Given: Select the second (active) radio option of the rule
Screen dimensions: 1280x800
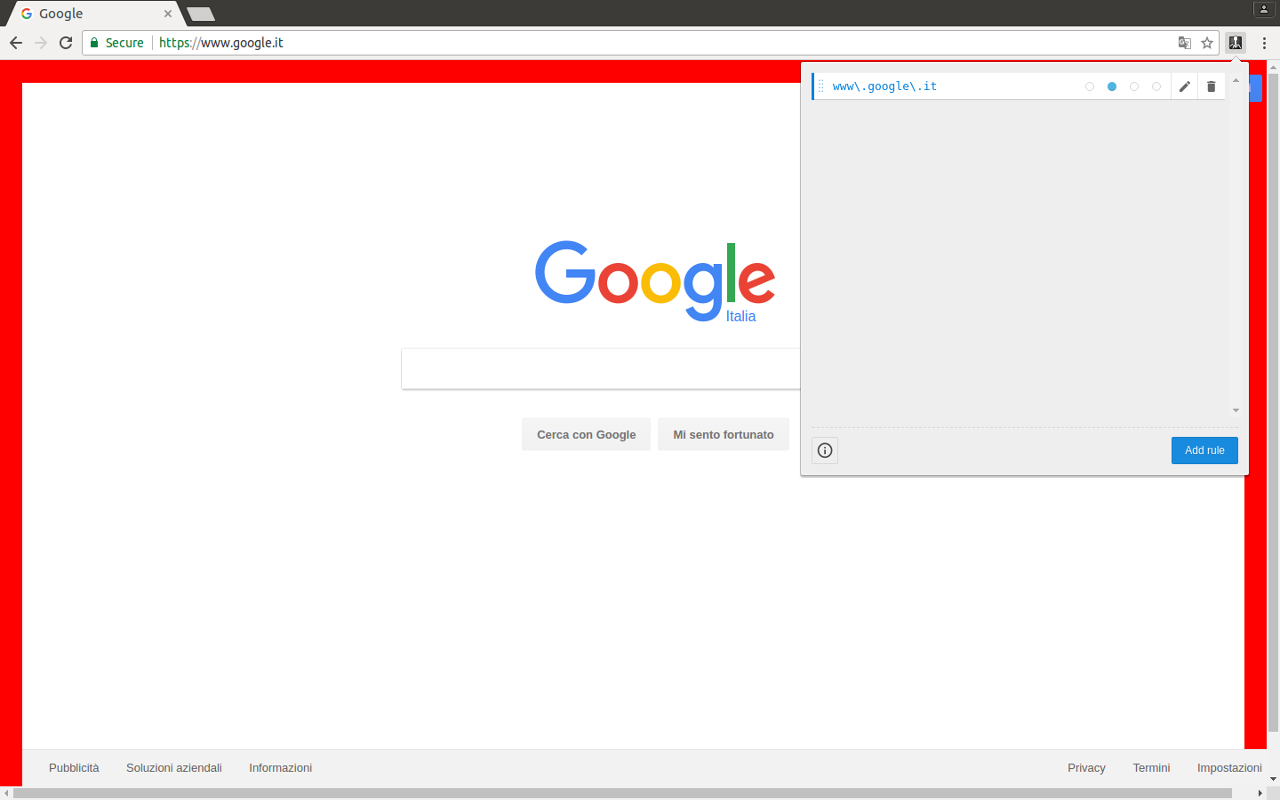Looking at the screenshot, I should click(1112, 87).
